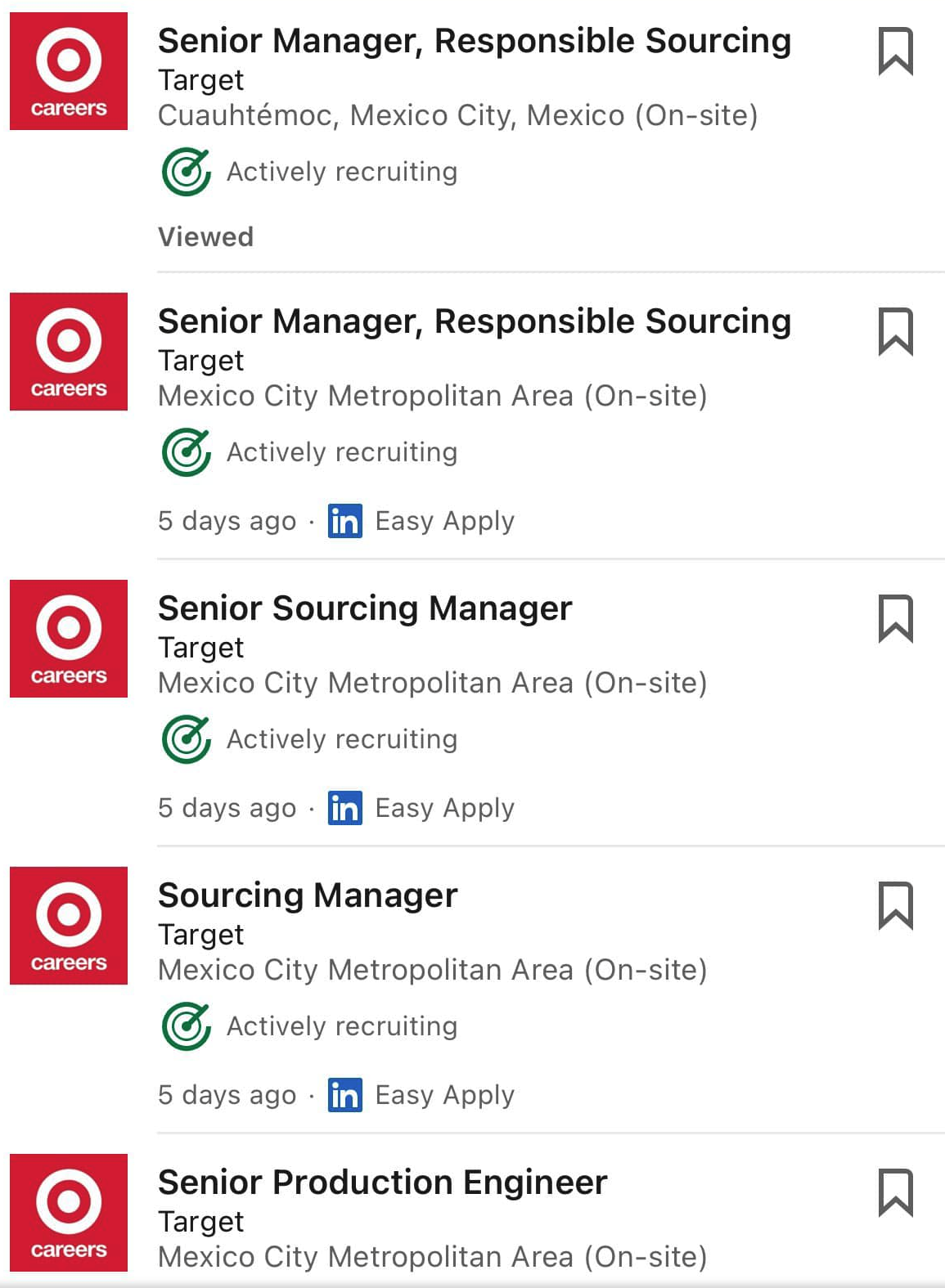The image size is (945, 1288).
Task: Tap Target careers logo beside Senior Sourcing Manager
Action: coord(69,639)
